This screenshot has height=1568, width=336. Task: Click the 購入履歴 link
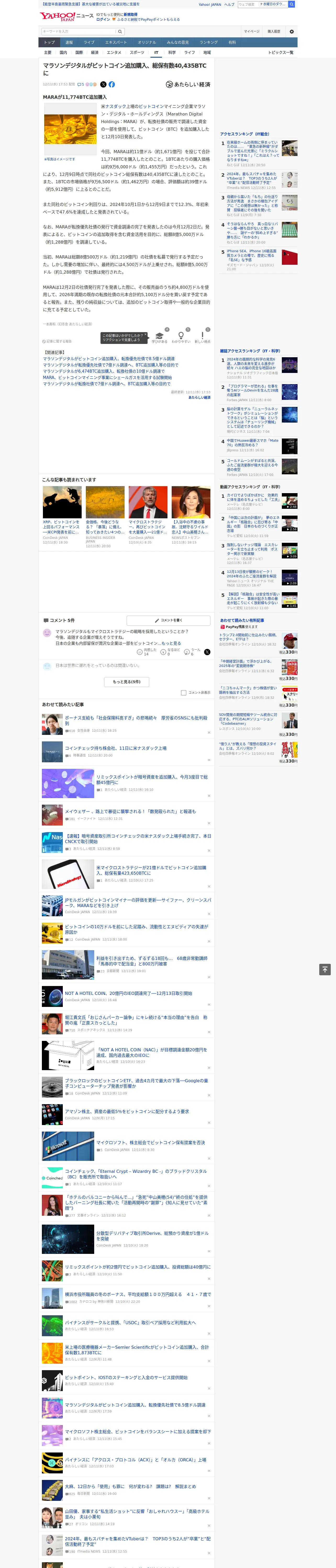274,32
